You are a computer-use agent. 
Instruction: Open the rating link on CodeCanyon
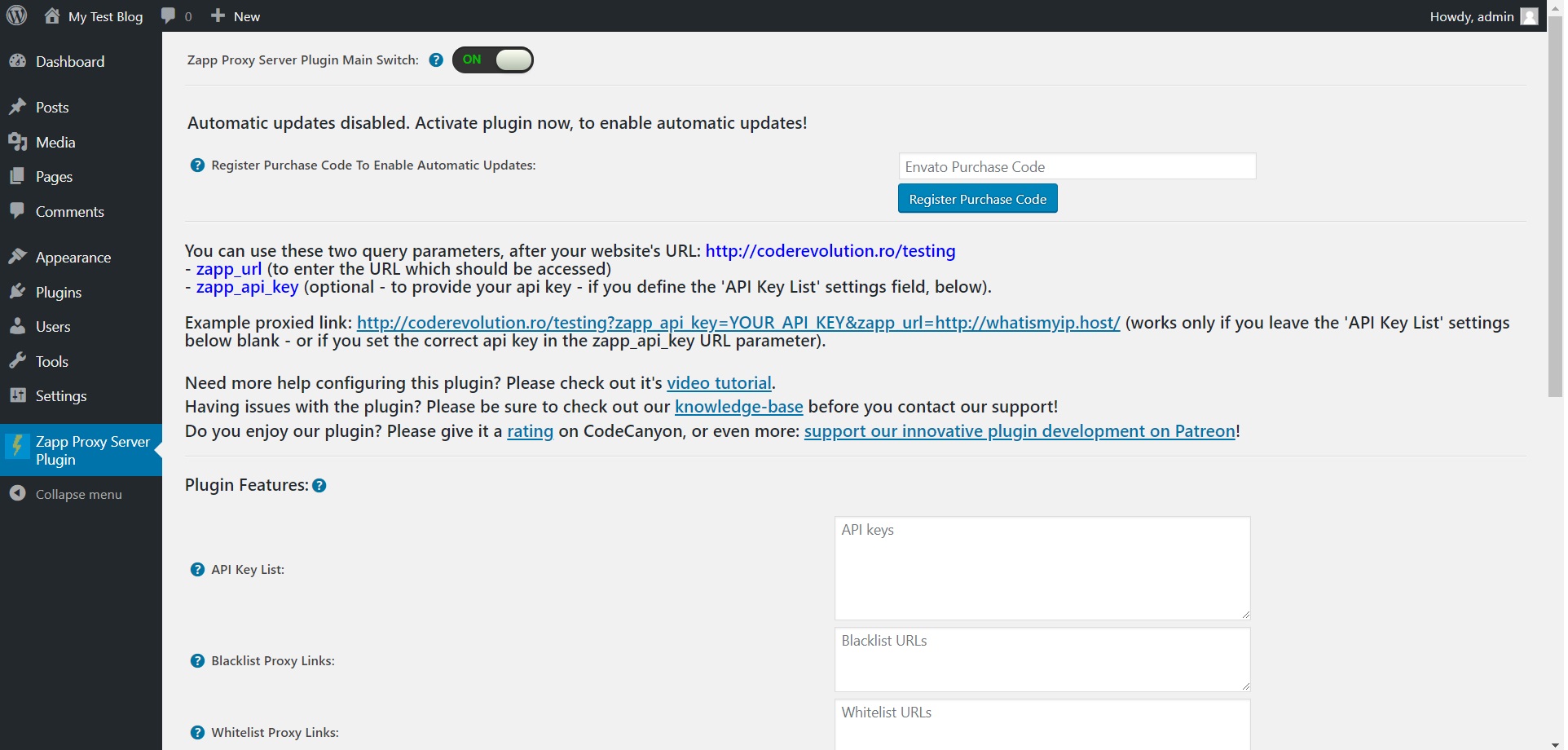coord(530,431)
